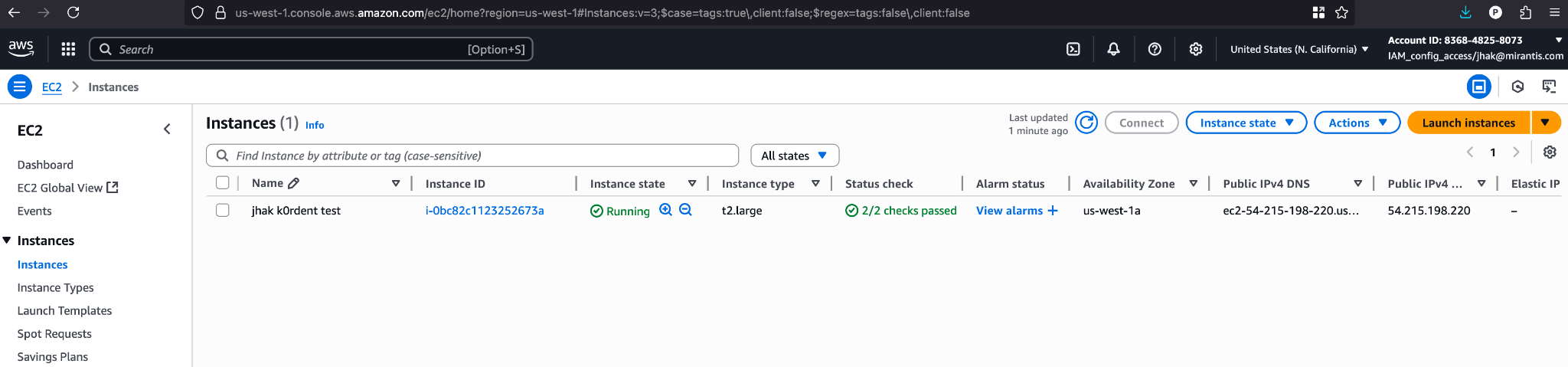This screenshot has height=367, width=1568.
Task: Click the refresh instances icon
Action: point(1086,123)
